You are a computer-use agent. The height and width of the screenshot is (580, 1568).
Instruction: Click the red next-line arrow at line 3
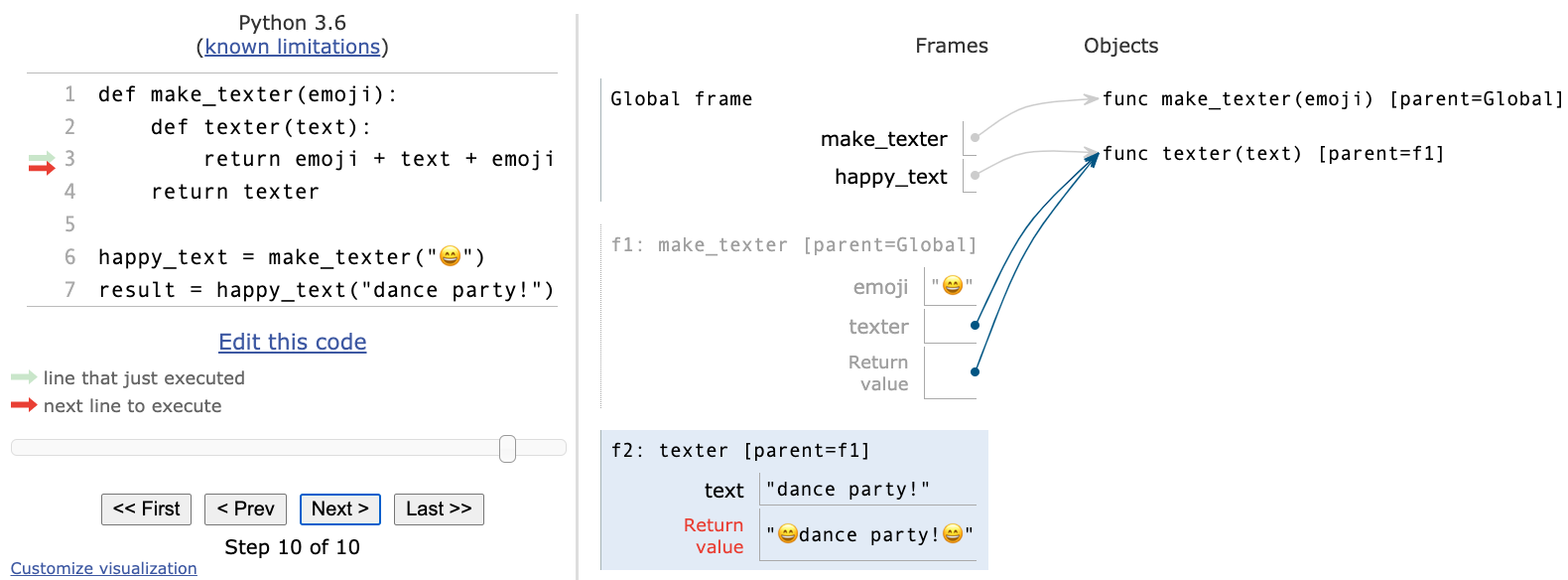[x=42, y=169]
